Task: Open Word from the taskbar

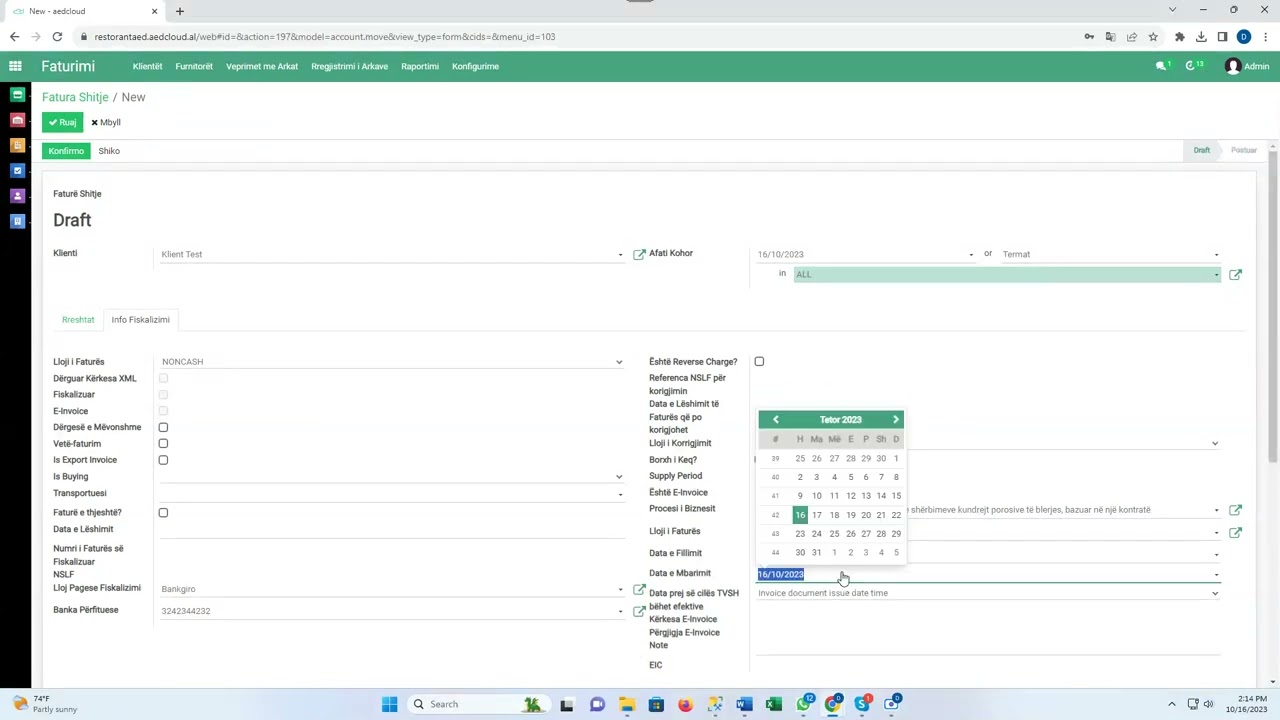Action: [x=744, y=704]
